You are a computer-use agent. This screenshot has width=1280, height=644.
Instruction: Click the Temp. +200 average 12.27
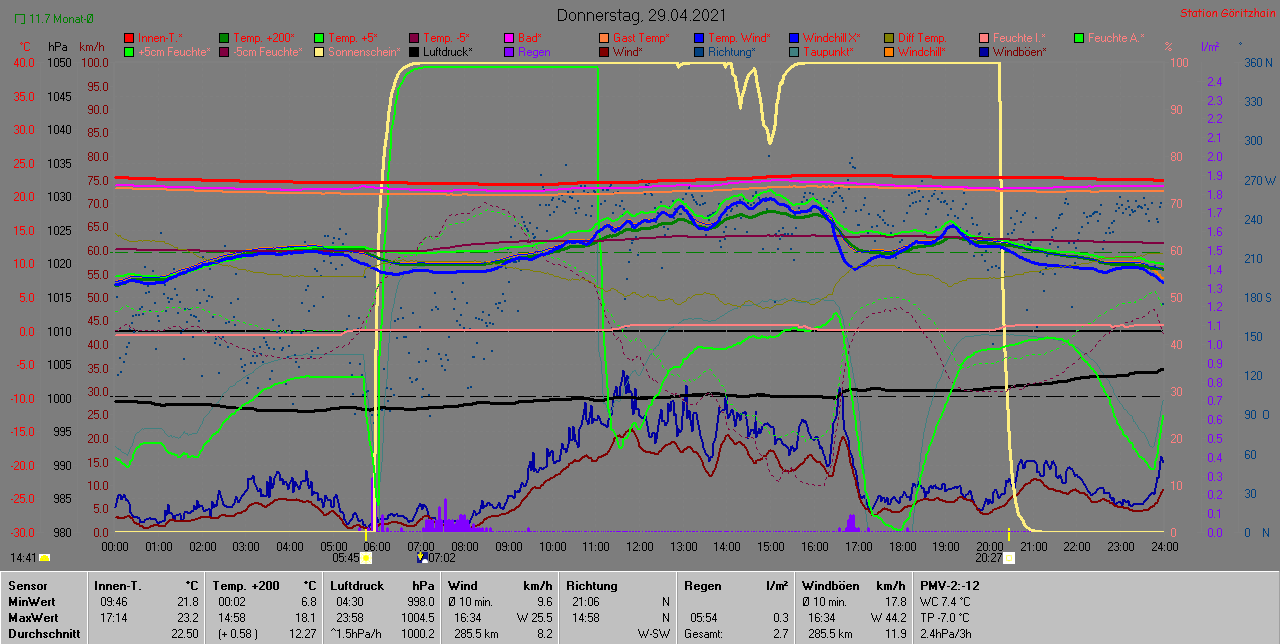click(x=305, y=634)
